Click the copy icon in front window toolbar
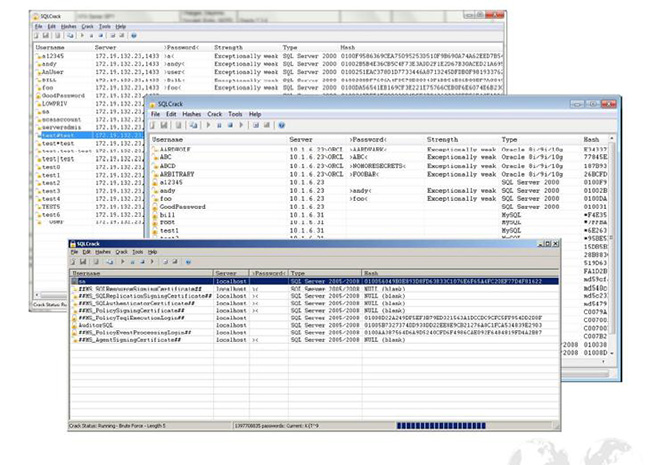The height and width of the screenshot is (465, 650). [x=96, y=262]
